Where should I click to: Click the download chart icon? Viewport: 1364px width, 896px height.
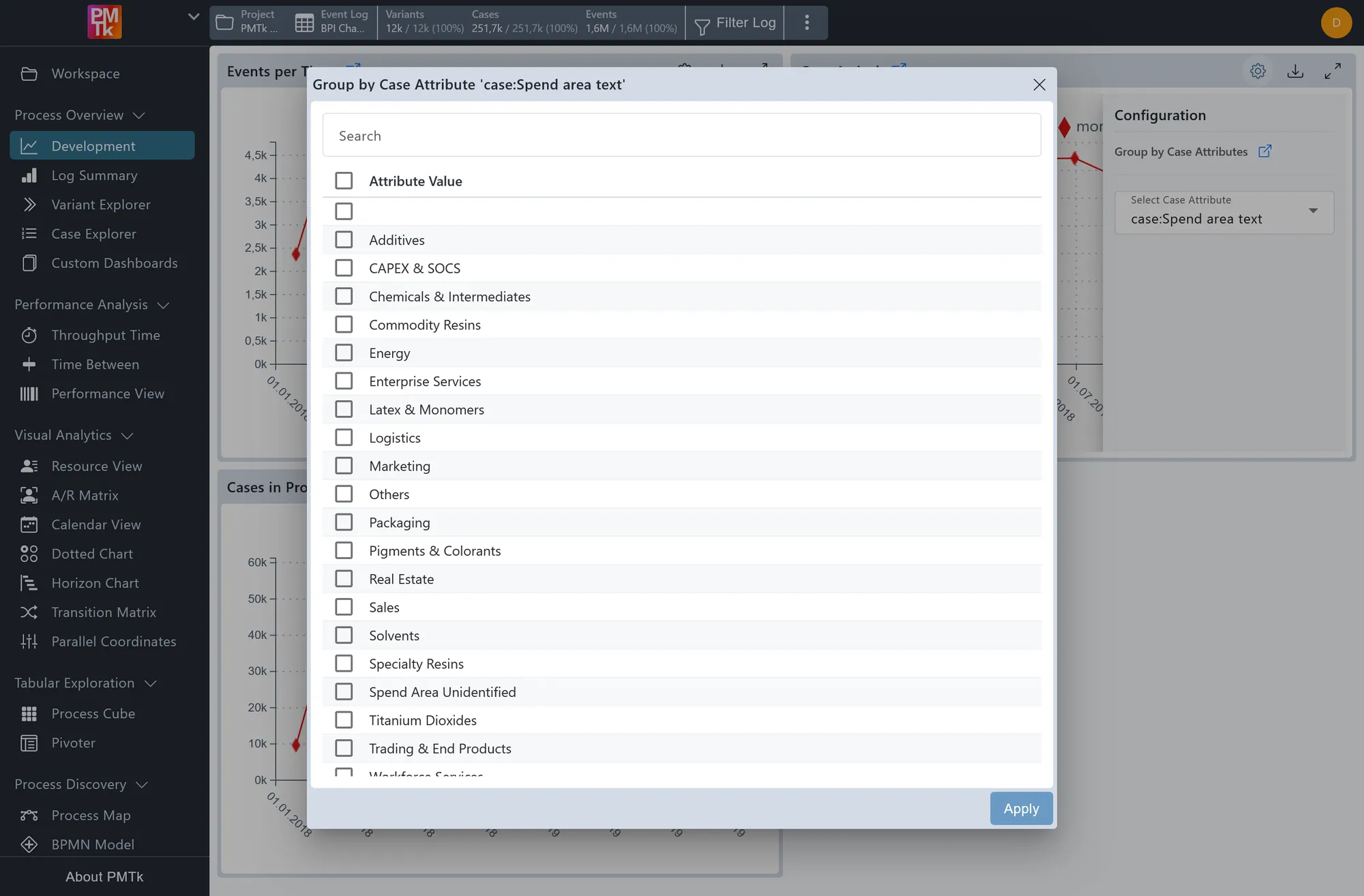pyautogui.click(x=1295, y=71)
